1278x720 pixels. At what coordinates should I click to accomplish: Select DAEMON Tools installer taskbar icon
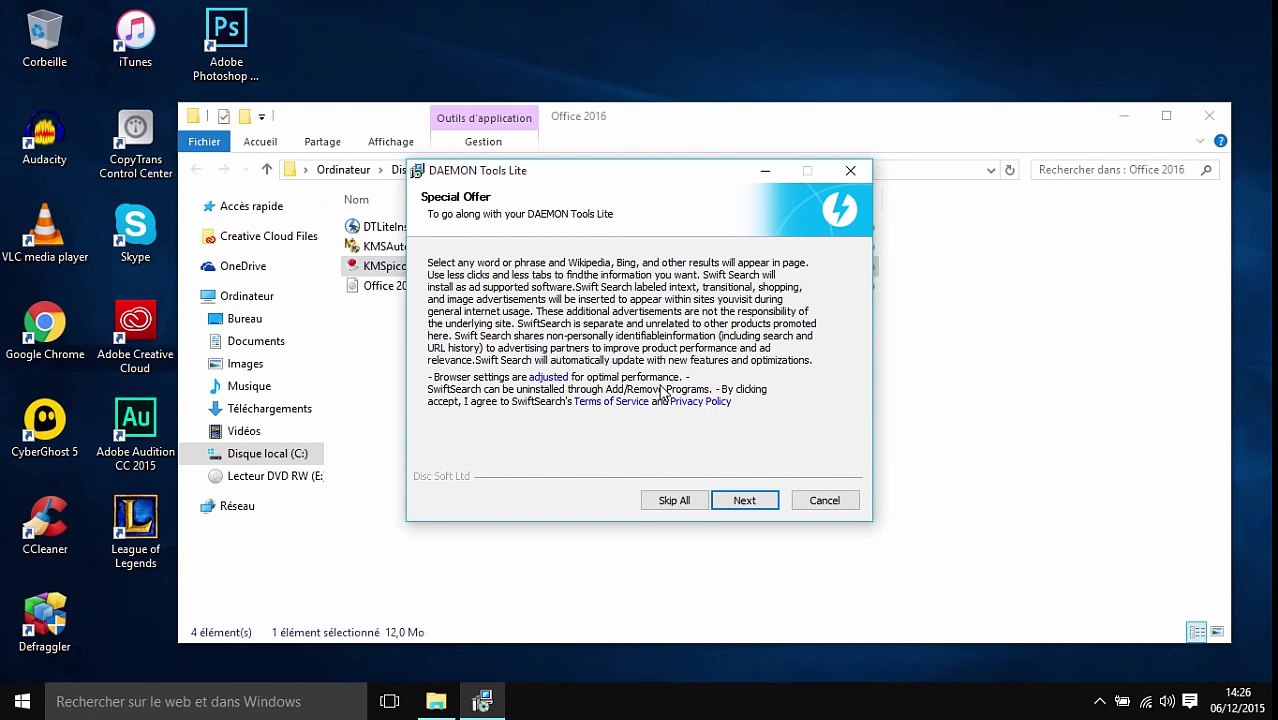482,701
